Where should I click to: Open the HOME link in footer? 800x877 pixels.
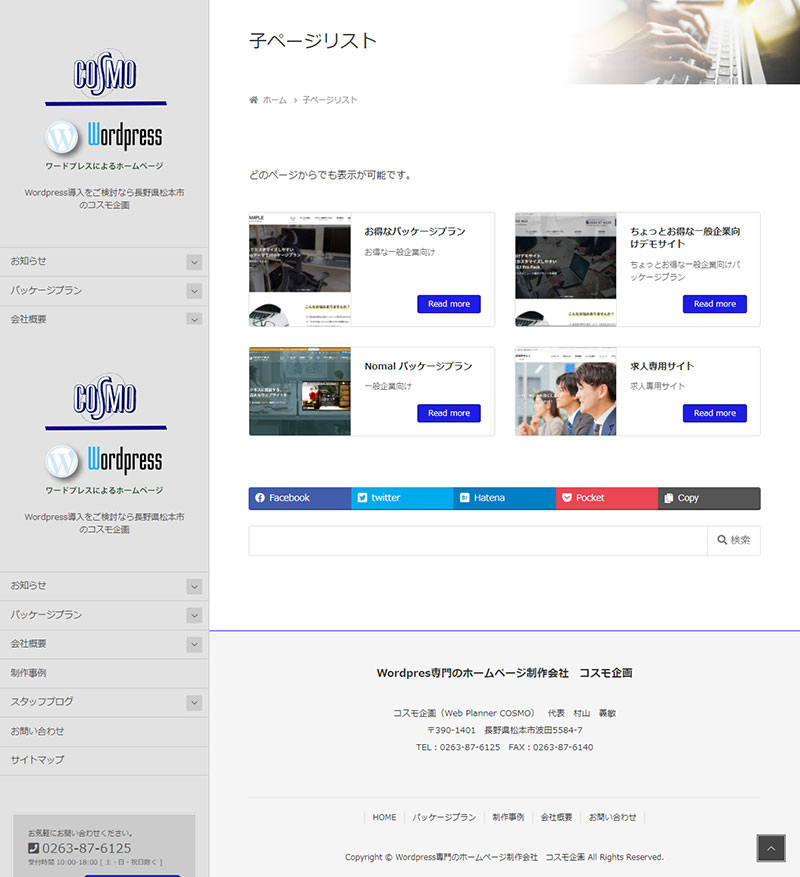coord(384,817)
